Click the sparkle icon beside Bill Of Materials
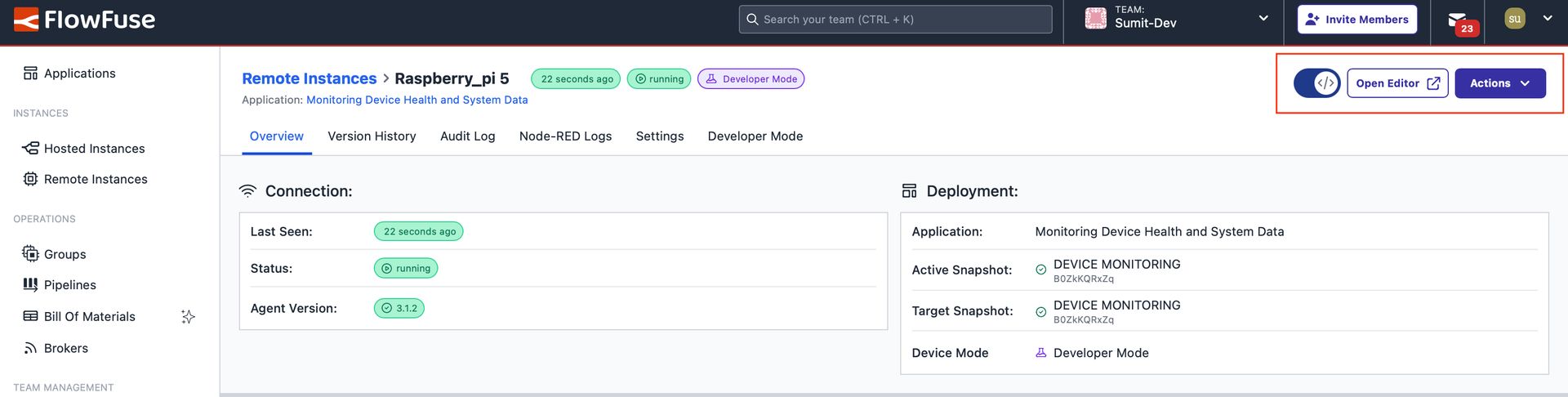 [188, 317]
